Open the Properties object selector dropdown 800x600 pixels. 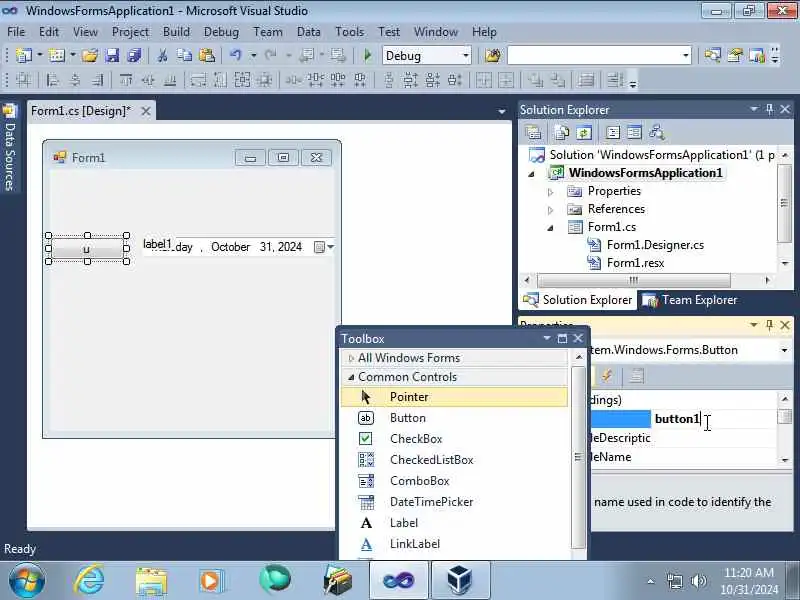[784, 350]
